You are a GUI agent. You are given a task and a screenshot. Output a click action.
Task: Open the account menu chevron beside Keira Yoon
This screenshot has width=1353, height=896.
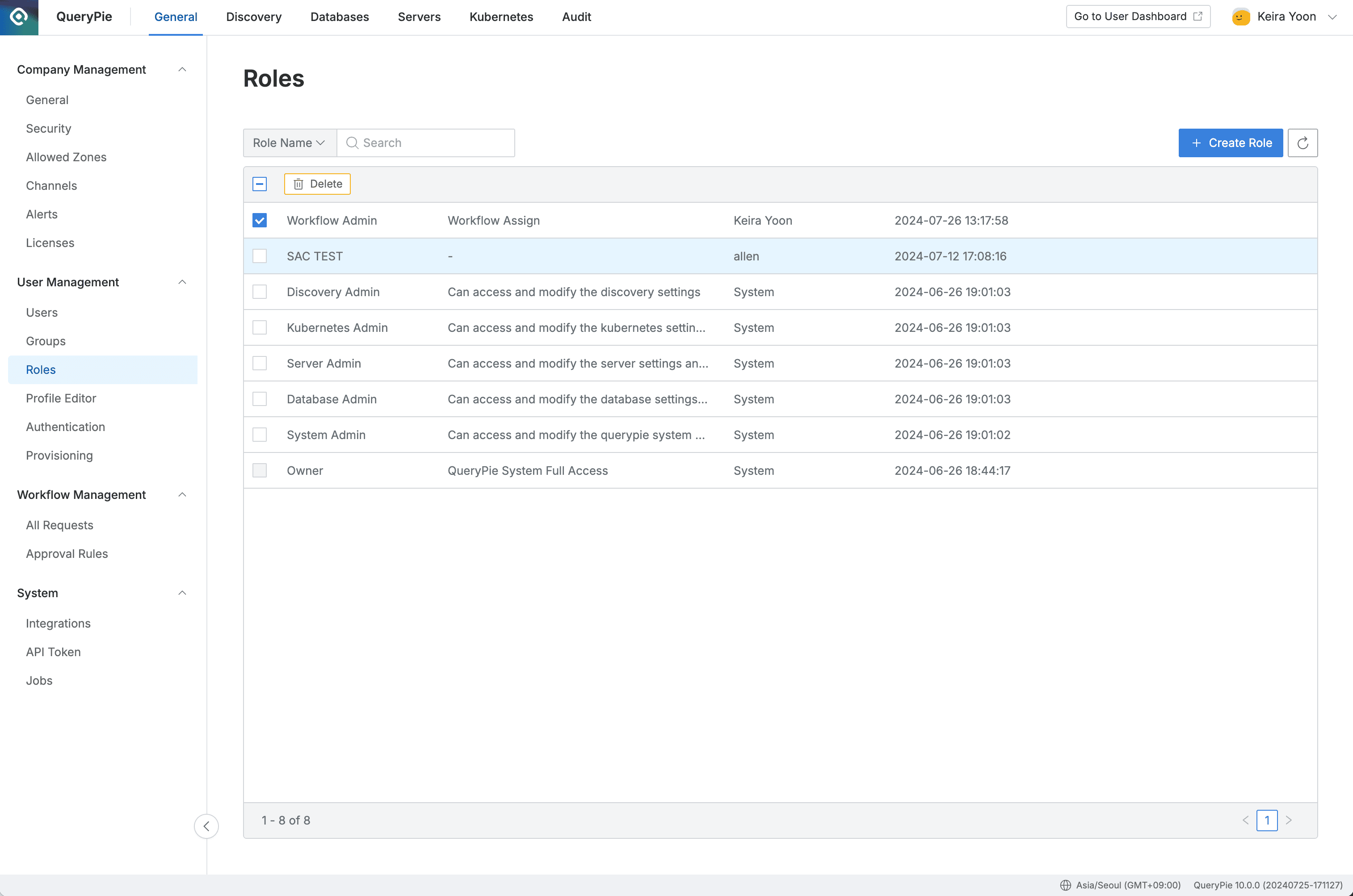coord(1333,17)
